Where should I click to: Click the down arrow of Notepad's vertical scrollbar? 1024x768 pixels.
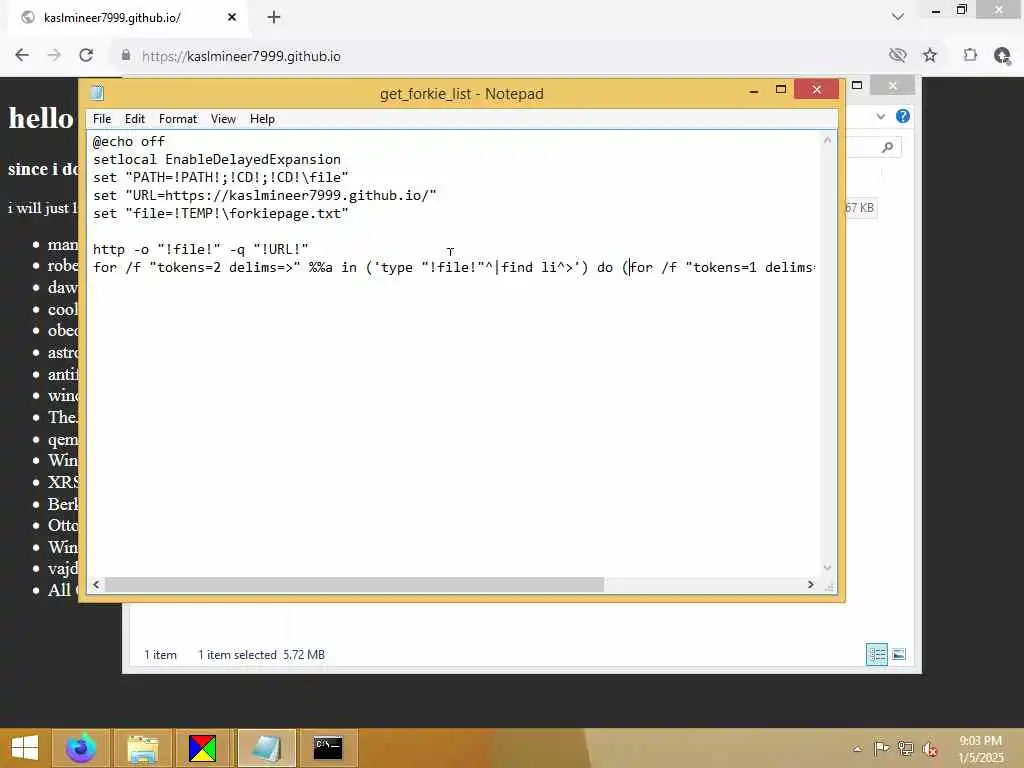(x=827, y=568)
